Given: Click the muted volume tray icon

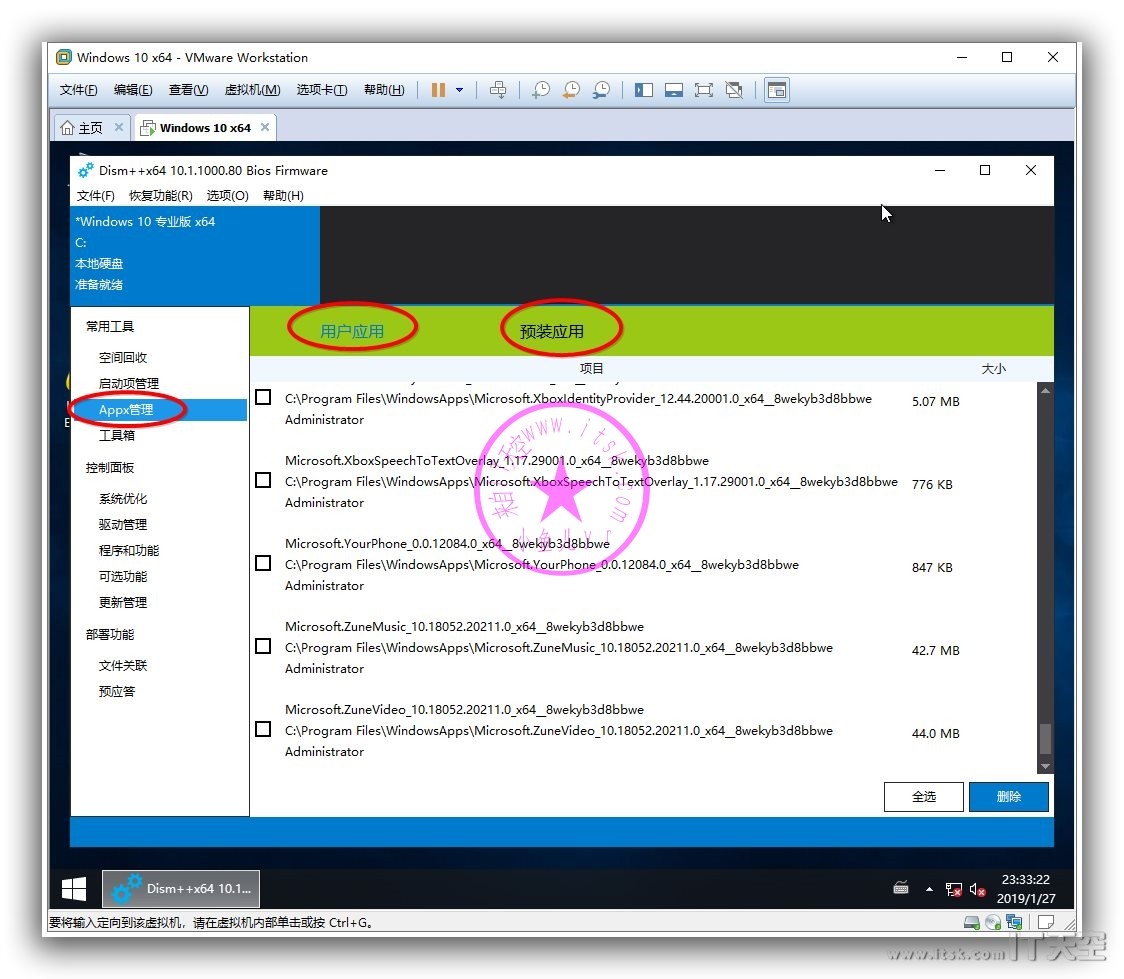Looking at the screenshot, I should click(x=977, y=889).
